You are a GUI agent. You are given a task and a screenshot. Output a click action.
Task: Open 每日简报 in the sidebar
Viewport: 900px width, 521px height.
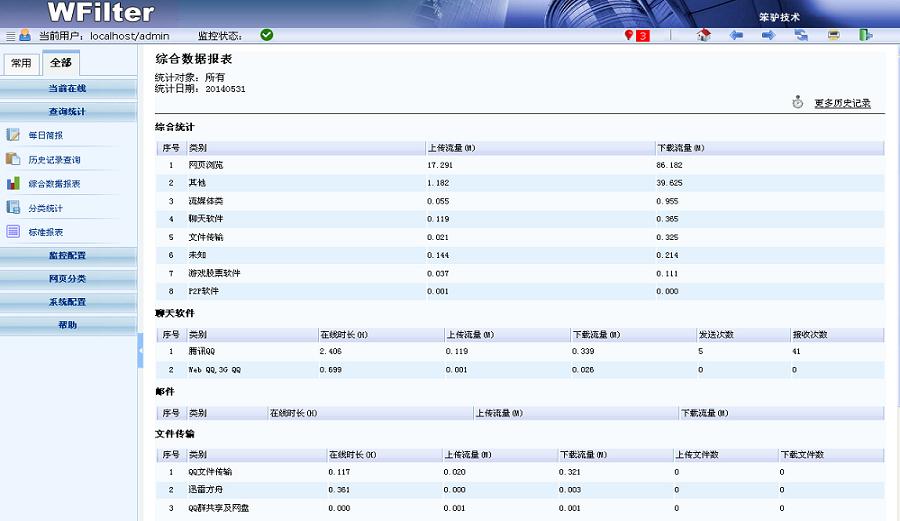(x=45, y=135)
